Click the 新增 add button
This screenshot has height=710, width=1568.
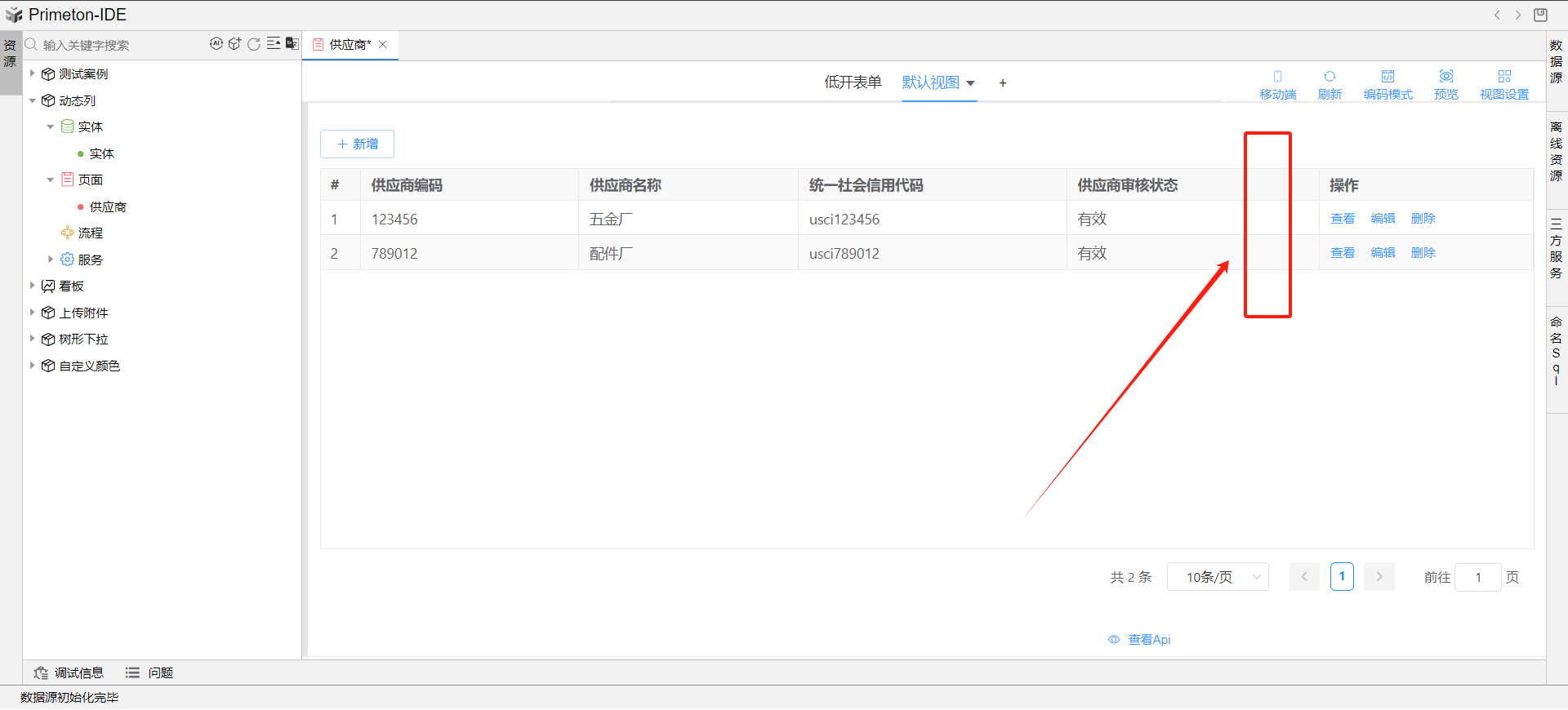(x=357, y=144)
